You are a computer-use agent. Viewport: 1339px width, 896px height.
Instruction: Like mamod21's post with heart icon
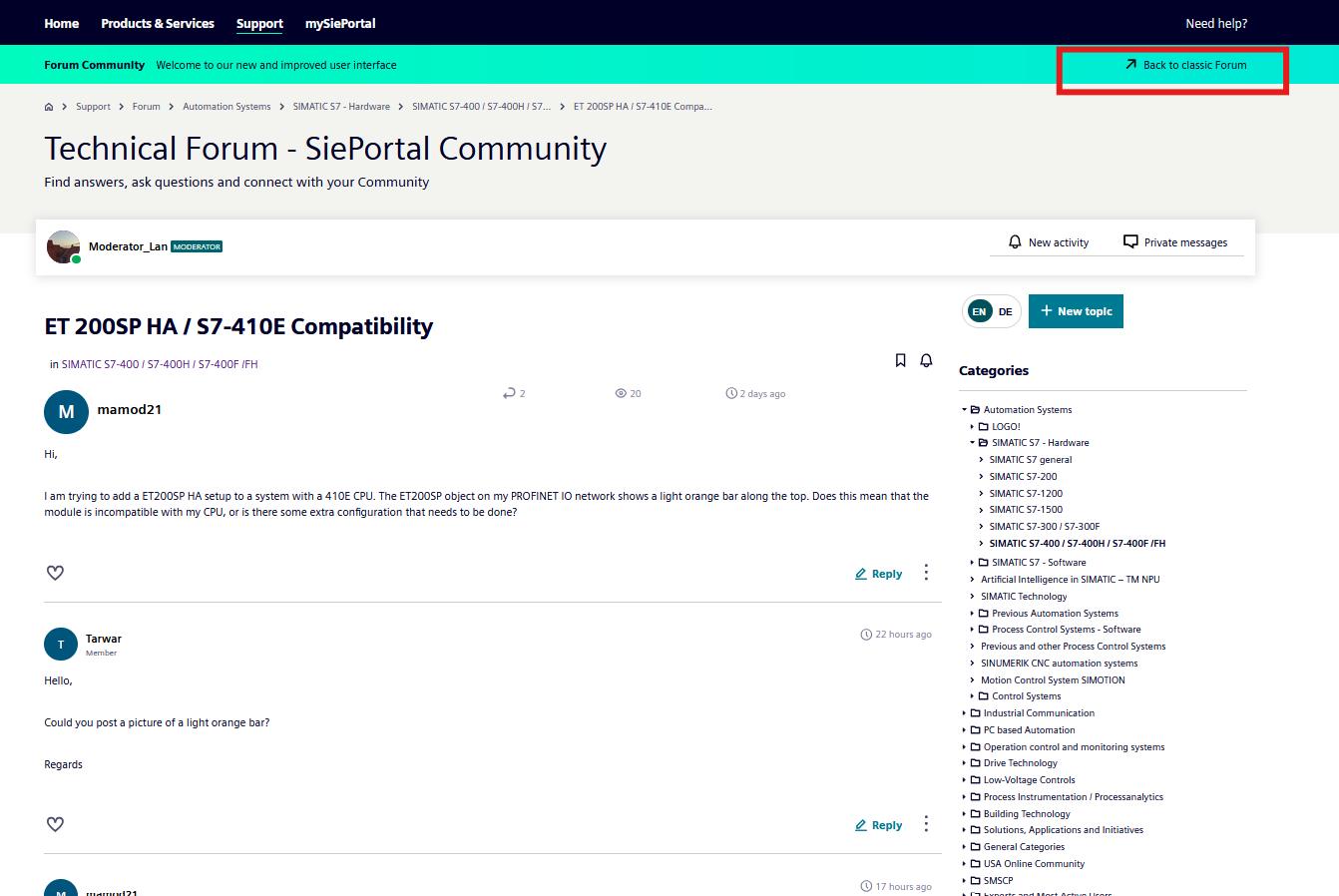[x=56, y=573]
